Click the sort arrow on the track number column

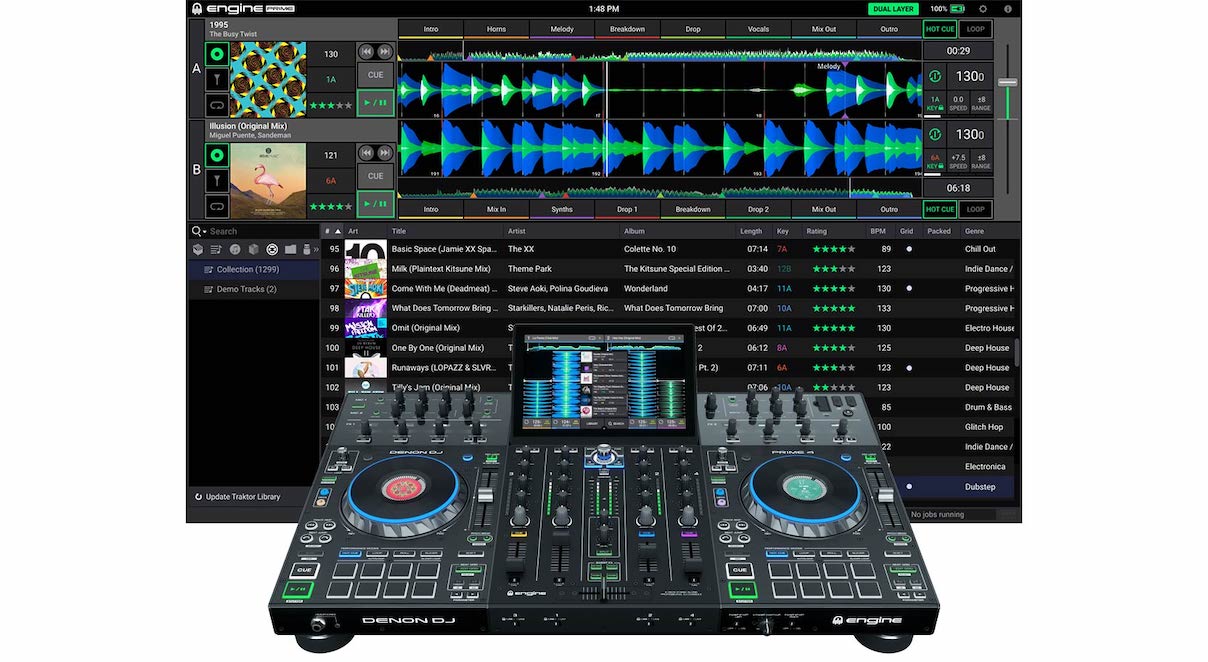337,231
